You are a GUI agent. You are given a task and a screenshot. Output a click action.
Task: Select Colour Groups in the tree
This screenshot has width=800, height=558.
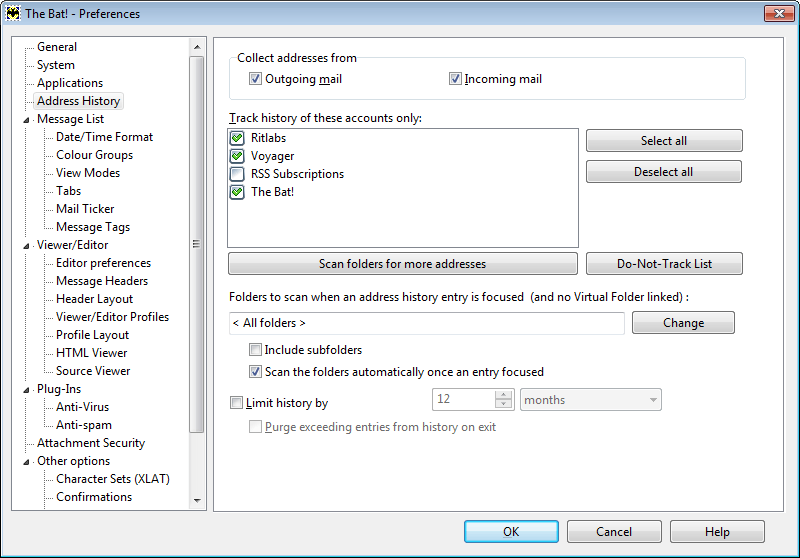click(x=94, y=155)
